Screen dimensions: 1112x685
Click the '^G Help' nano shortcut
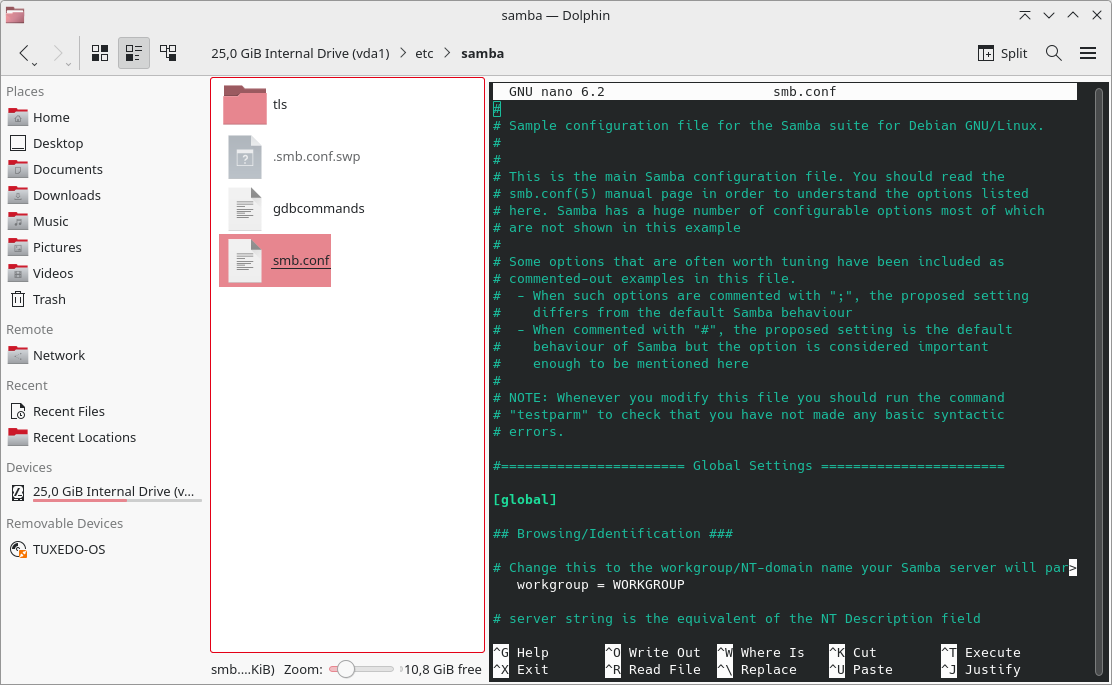coord(521,652)
